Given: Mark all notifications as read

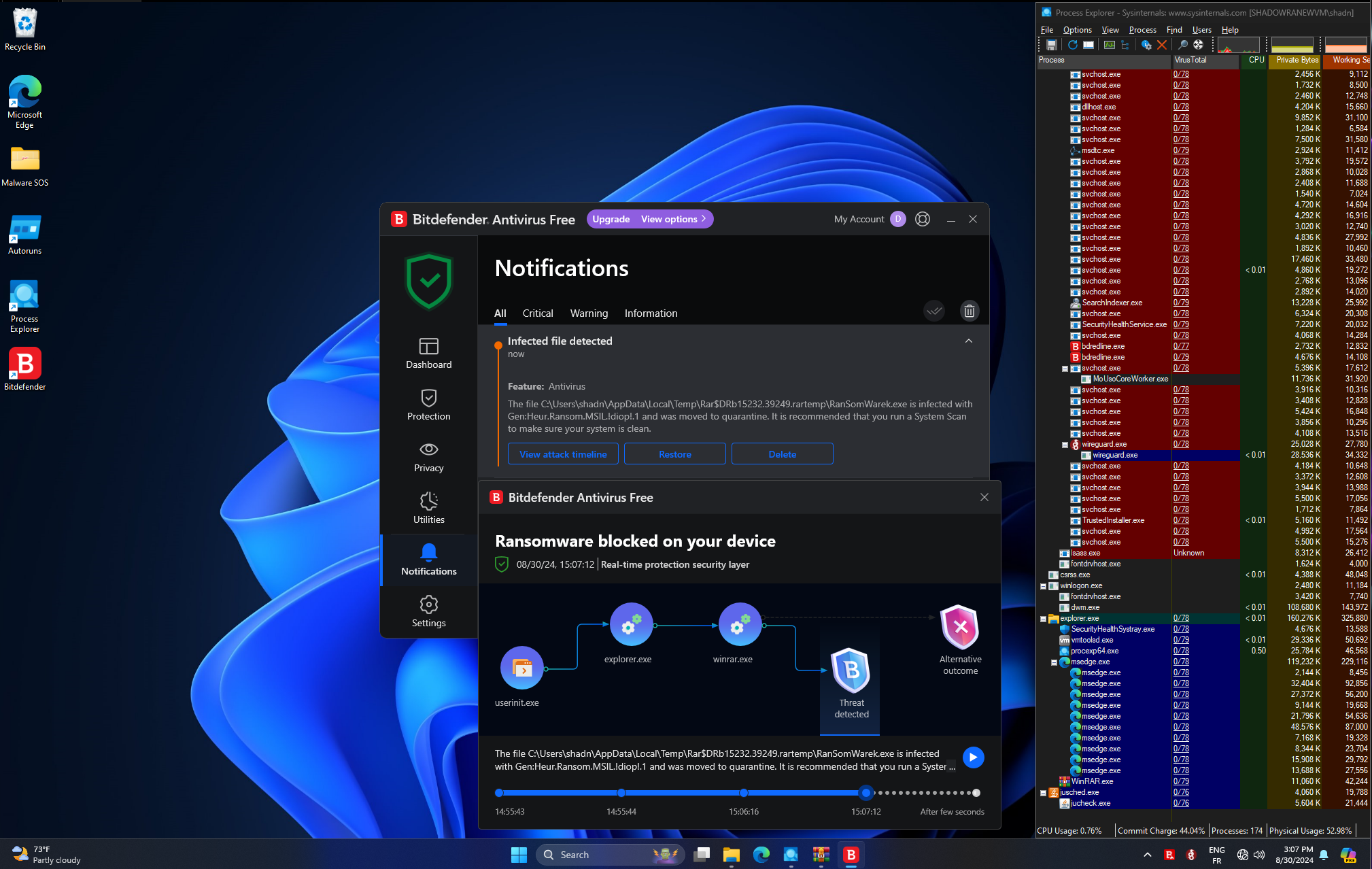Looking at the screenshot, I should pos(934,311).
